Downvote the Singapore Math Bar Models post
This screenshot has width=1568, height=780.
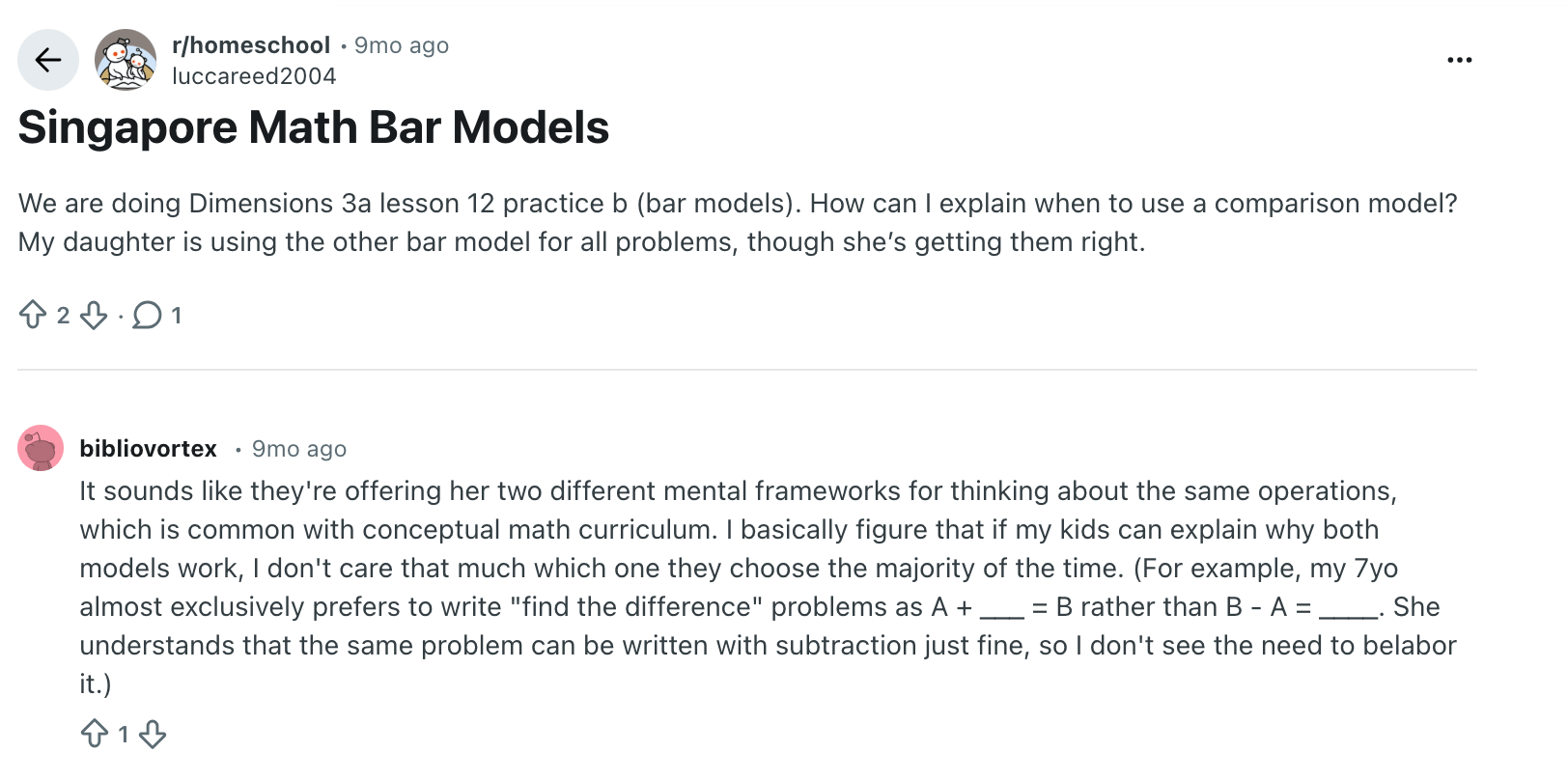[94, 315]
